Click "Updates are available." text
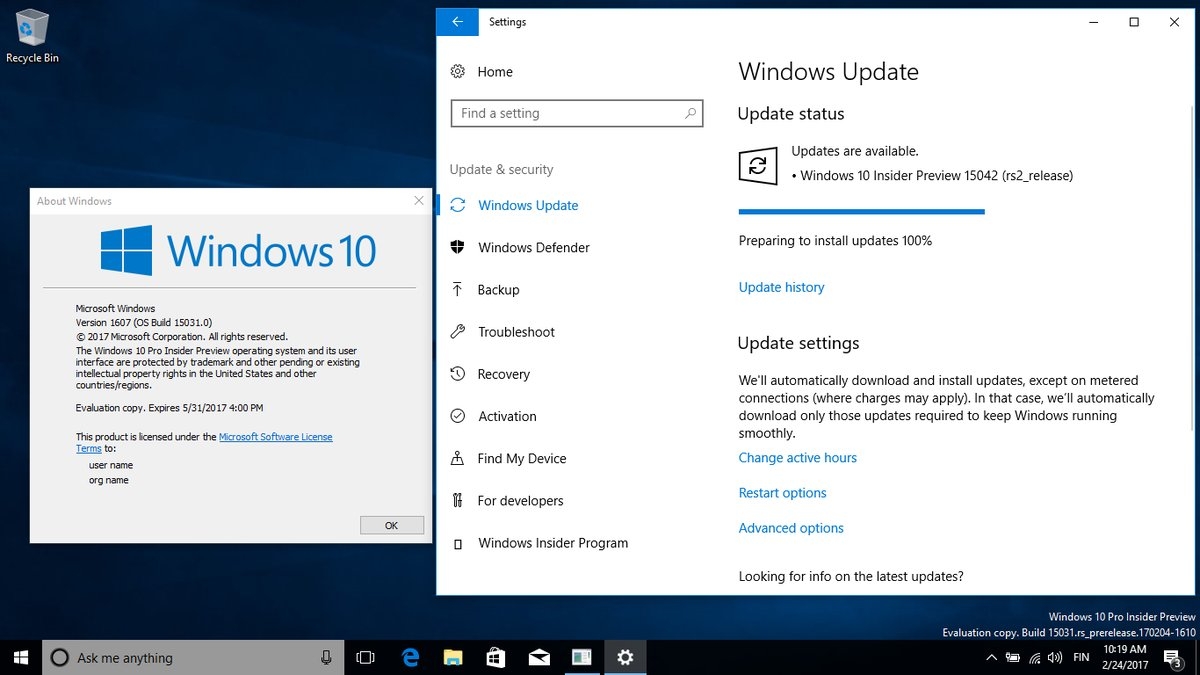 click(x=855, y=151)
